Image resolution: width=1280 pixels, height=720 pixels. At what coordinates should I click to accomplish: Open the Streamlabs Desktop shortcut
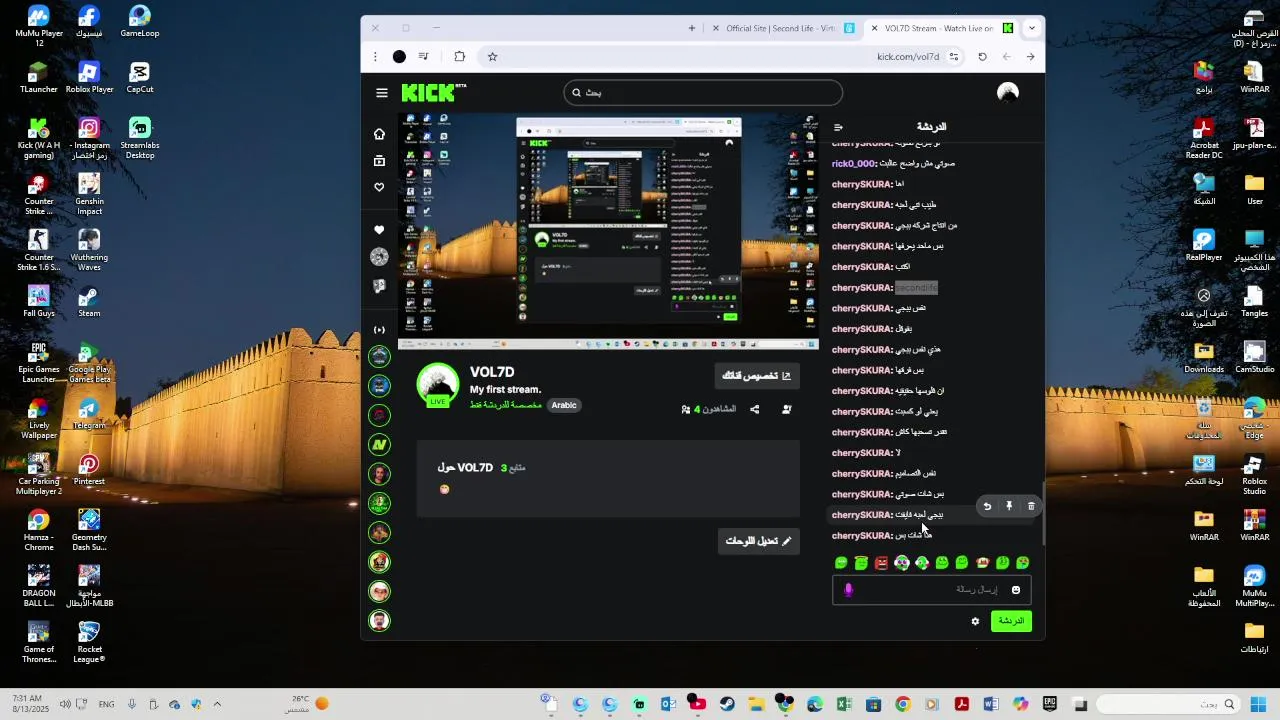pyautogui.click(x=140, y=138)
